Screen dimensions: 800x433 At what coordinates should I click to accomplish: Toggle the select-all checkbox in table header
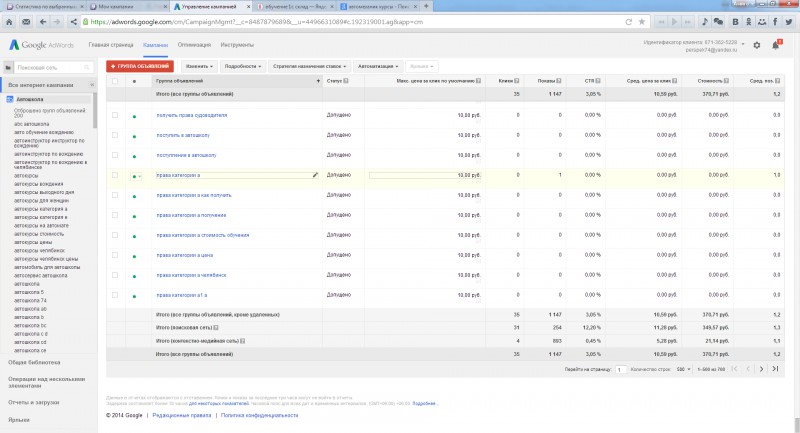114,79
